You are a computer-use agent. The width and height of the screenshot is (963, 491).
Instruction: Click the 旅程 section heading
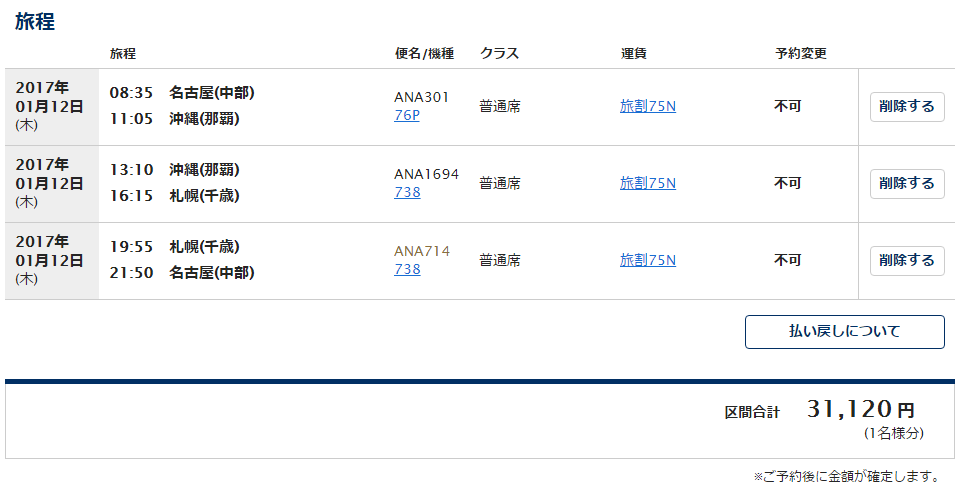[x=35, y=22]
